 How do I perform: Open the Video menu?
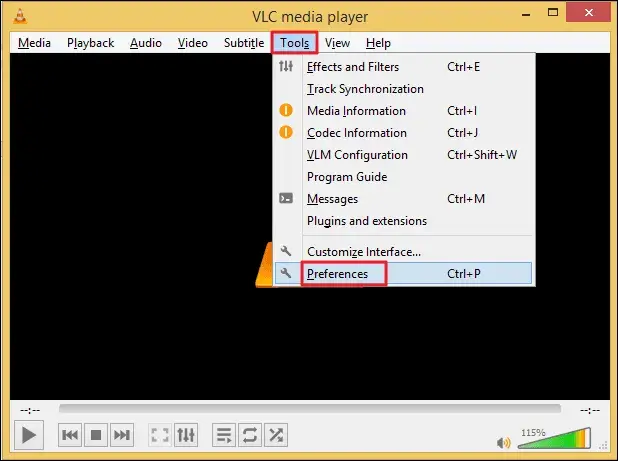(x=192, y=43)
